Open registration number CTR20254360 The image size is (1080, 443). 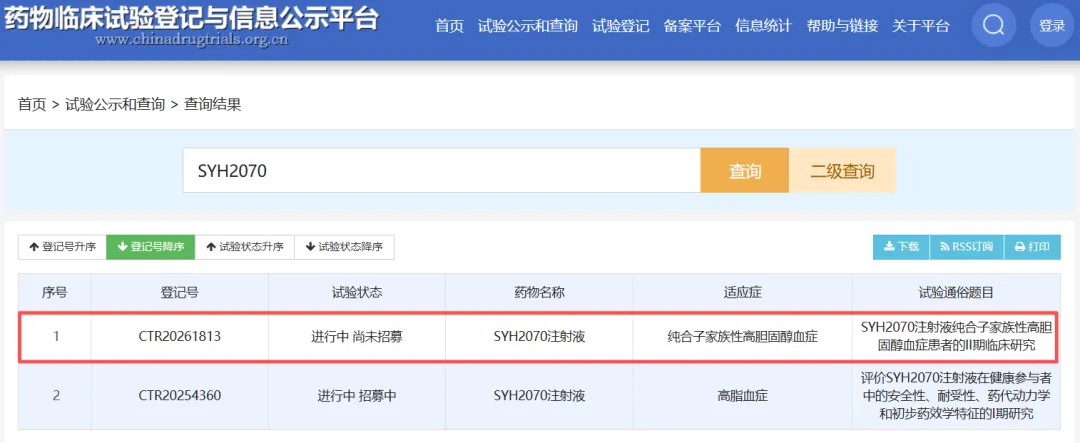[x=180, y=396]
